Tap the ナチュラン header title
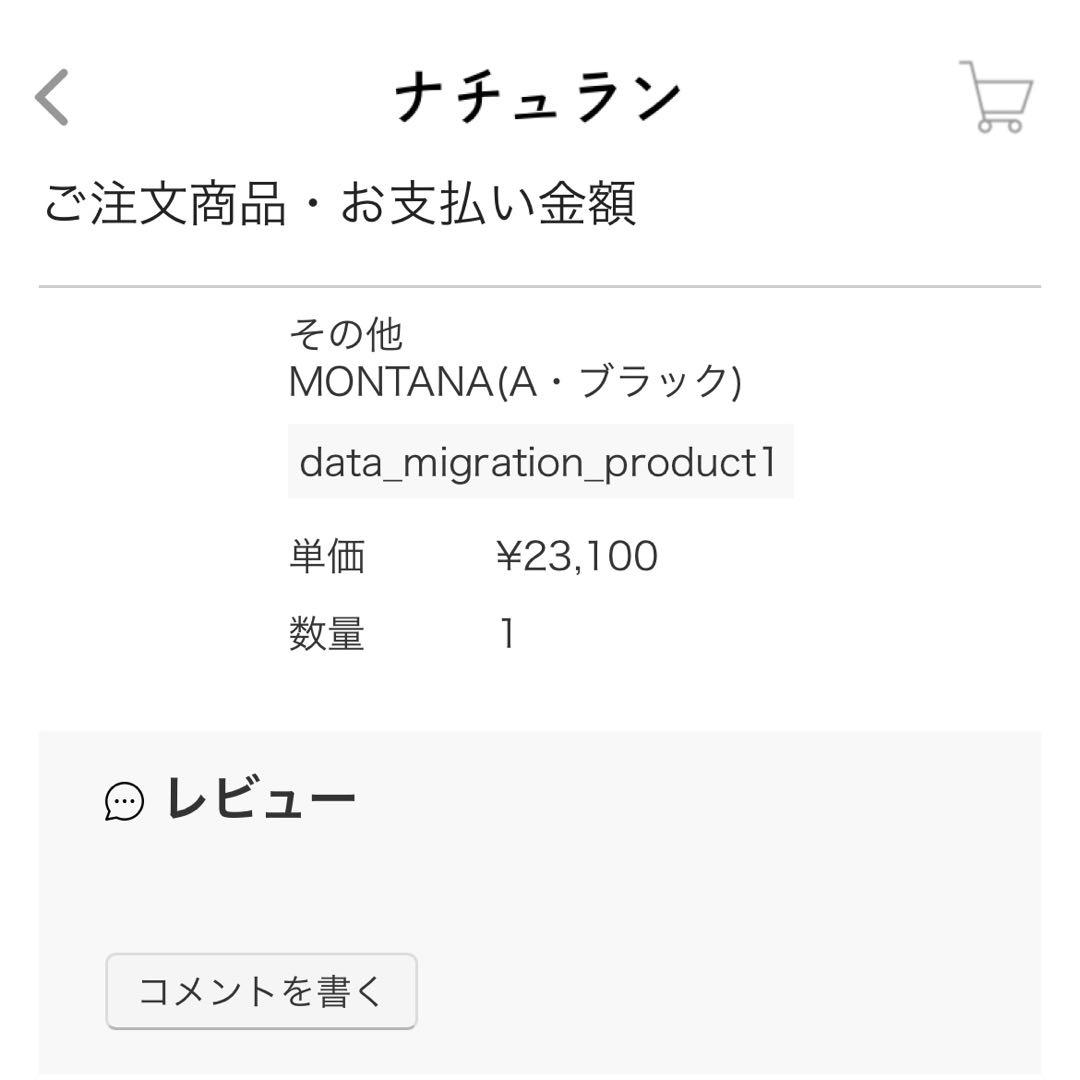This screenshot has height=1080, width=1080. pos(540,95)
